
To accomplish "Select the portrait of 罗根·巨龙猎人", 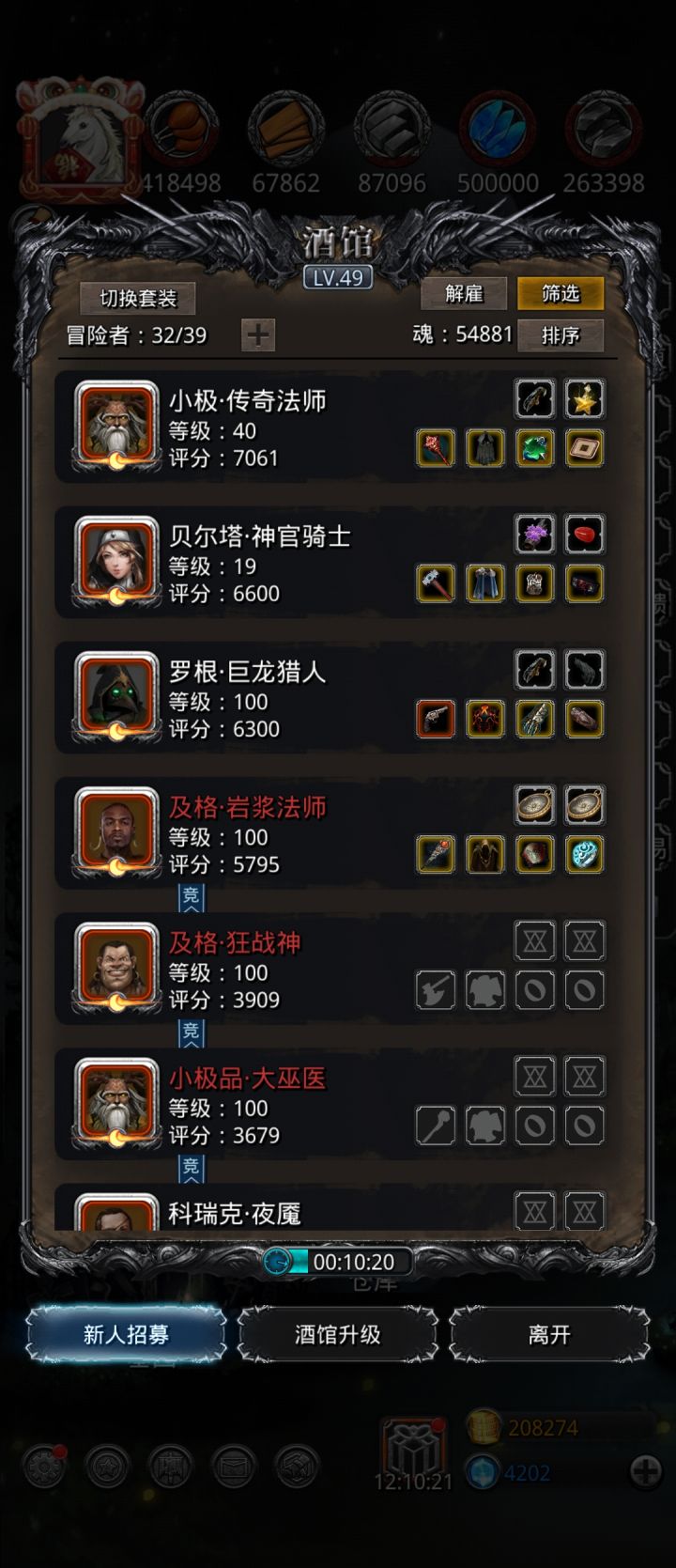I will pyautogui.click(x=116, y=695).
